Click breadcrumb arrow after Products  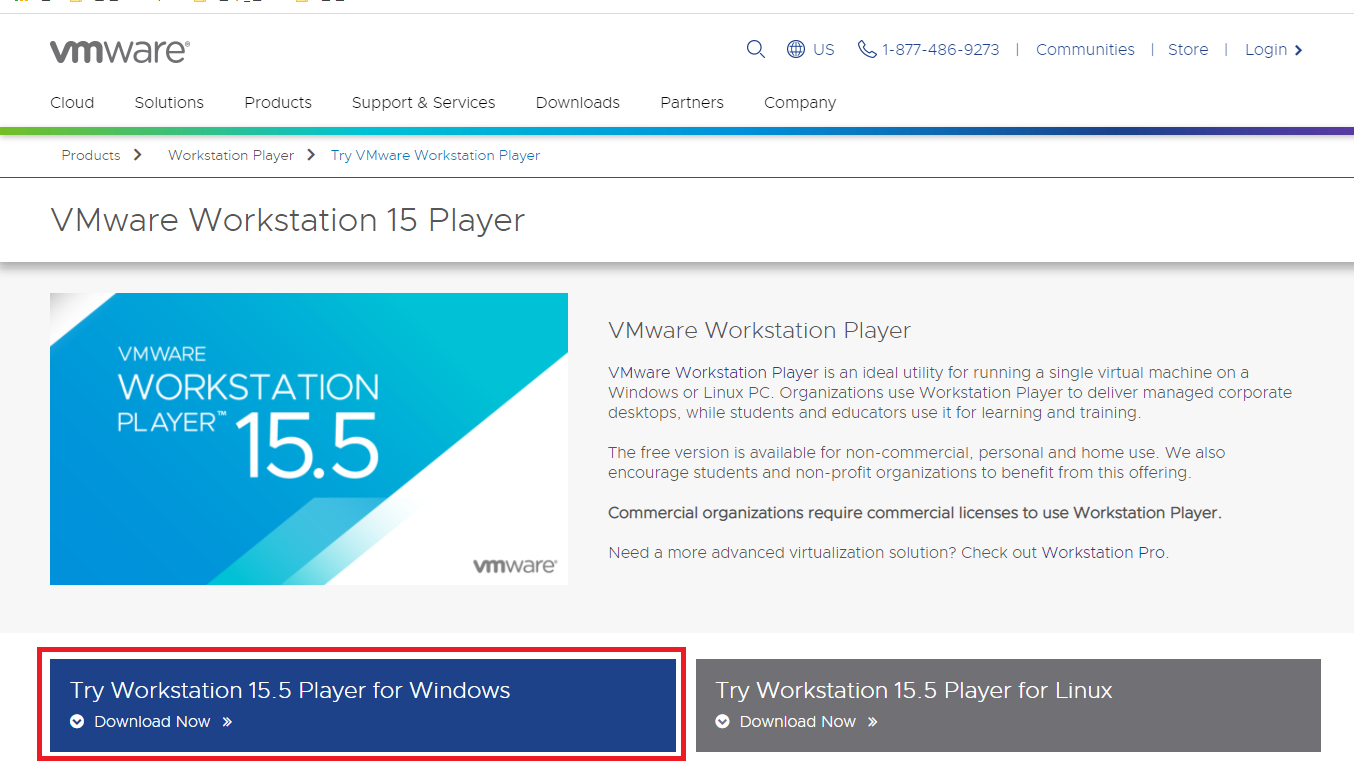click(x=137, y=155)
